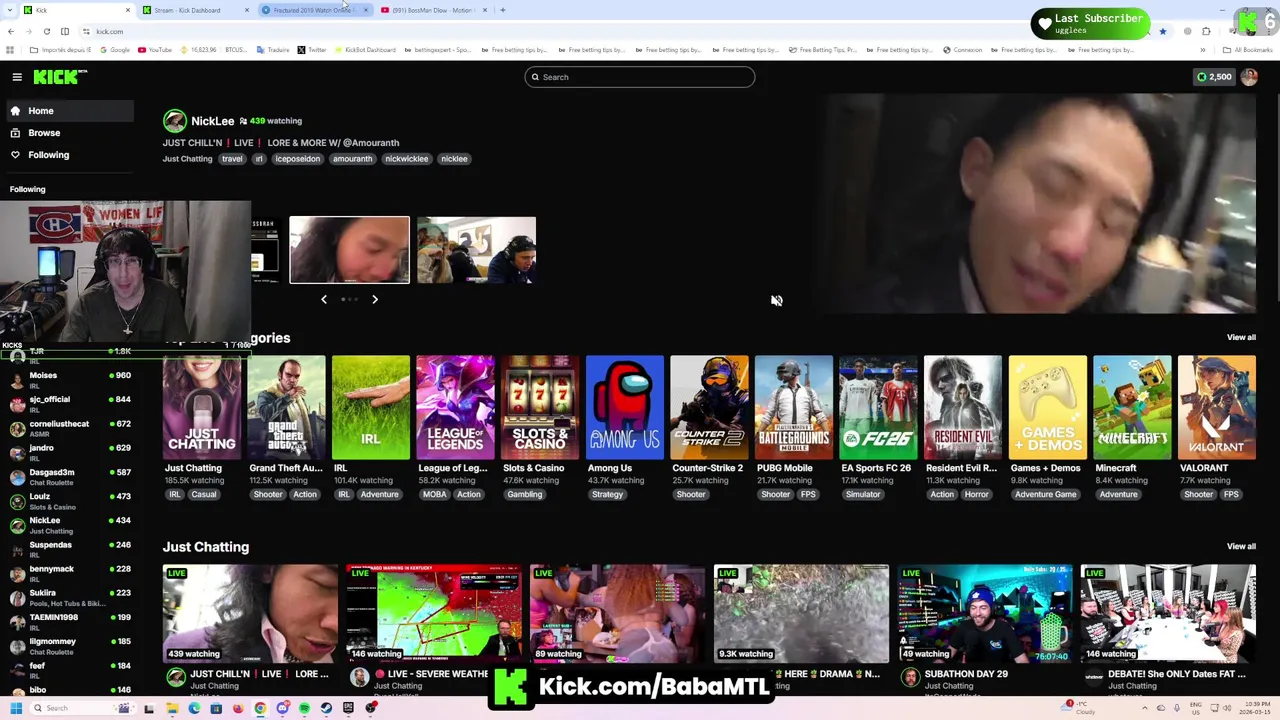The width and height of the screenshot is (1280, 720).
Task: Select the 'irl' tag
Action: (x=259, y=159)
